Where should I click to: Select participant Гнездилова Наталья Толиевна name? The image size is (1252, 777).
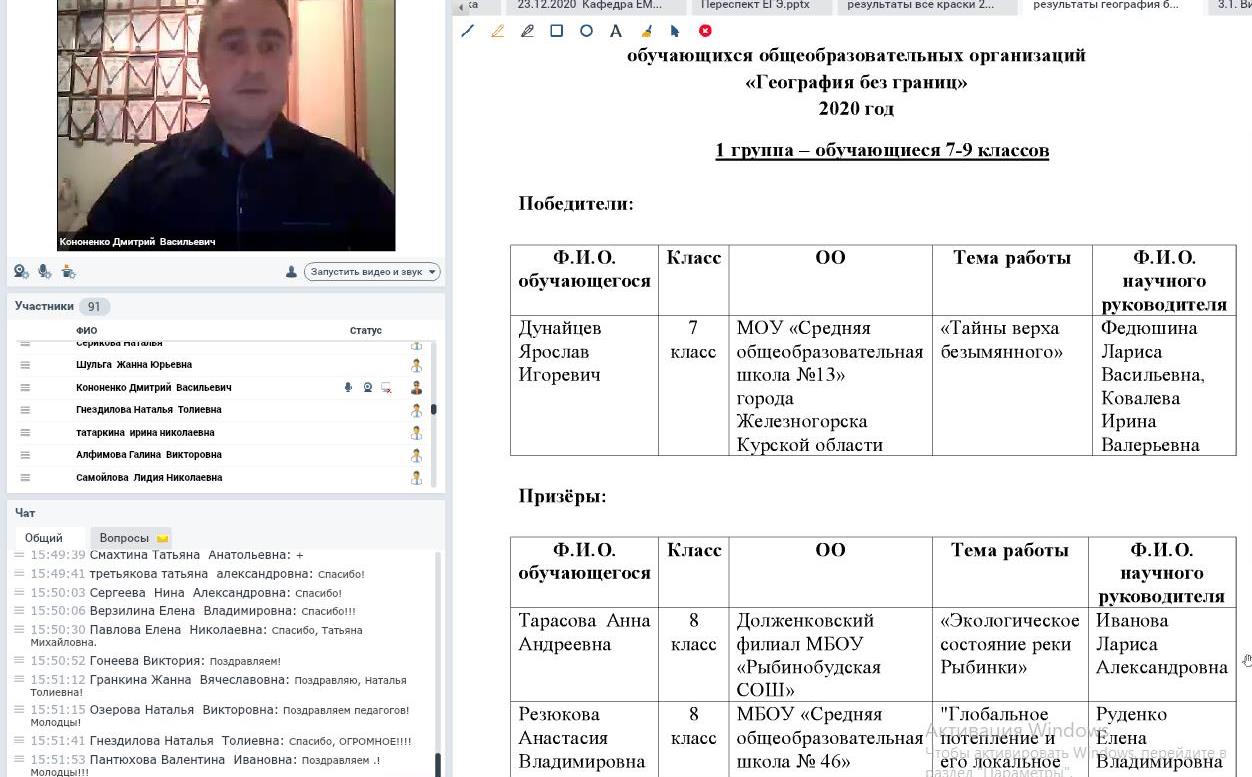coord(149,410)
